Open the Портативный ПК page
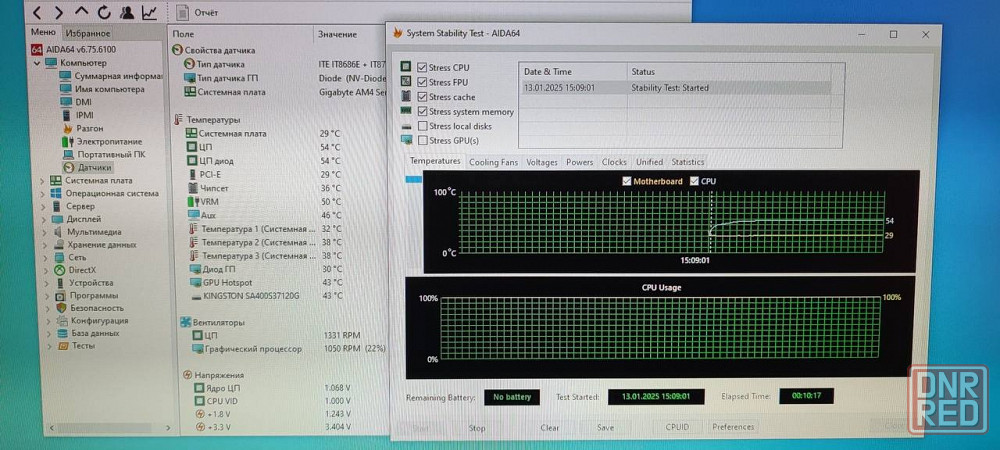Screen dimensions: 1000x450 coord(111,154)
